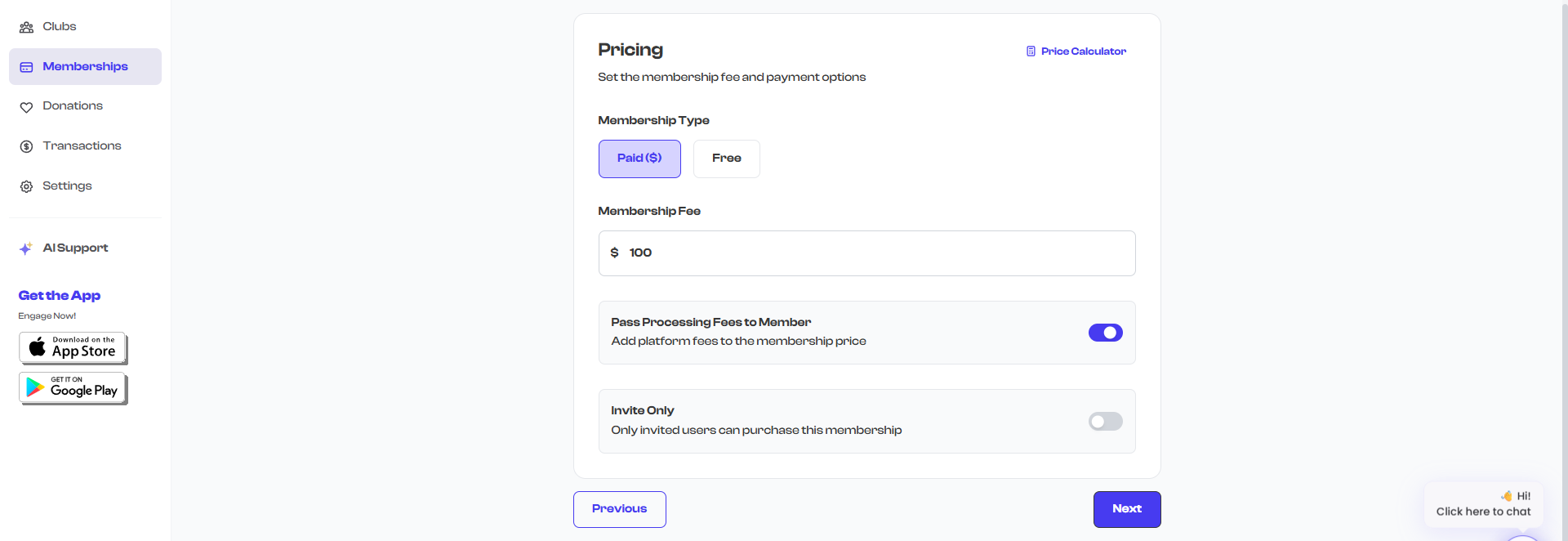Image resolution: width=1568 pixels, height=541 pixels.
Task: Click the Membership Fee label
Action: coord(649,212)
